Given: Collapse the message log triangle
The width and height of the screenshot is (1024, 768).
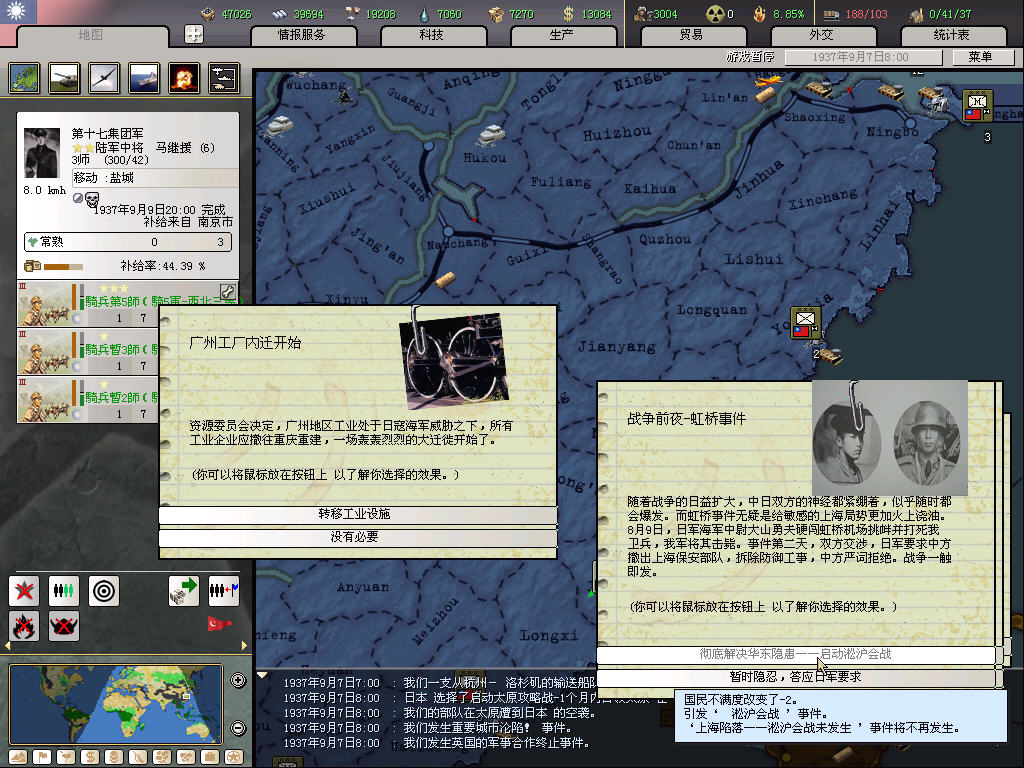Looking at the screenshot, I should [x=262, y=675].
